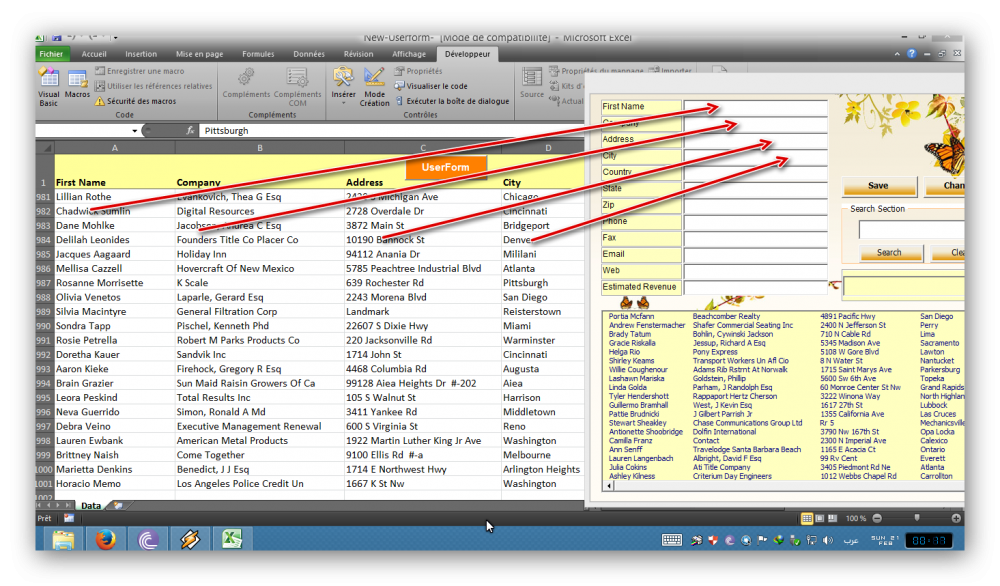Open File Explorer from taskbar

(x=63, y=539)
